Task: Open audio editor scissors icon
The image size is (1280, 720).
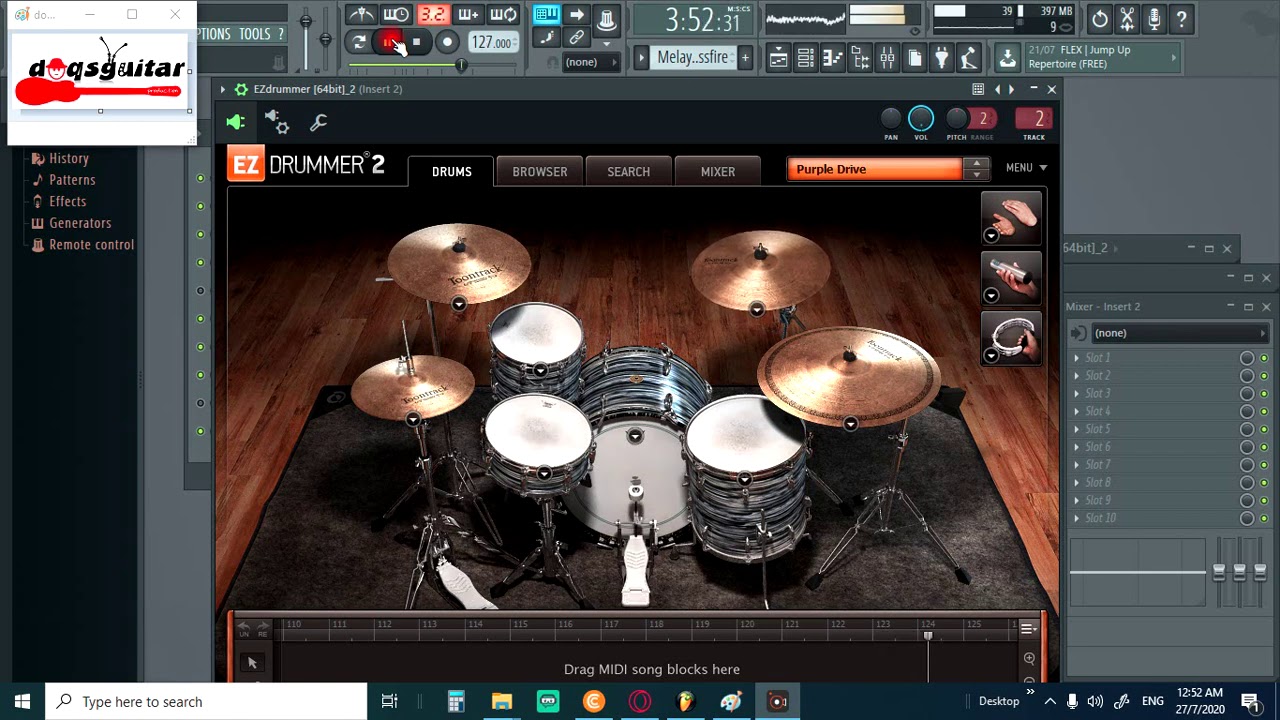Action: (1127, 18)
